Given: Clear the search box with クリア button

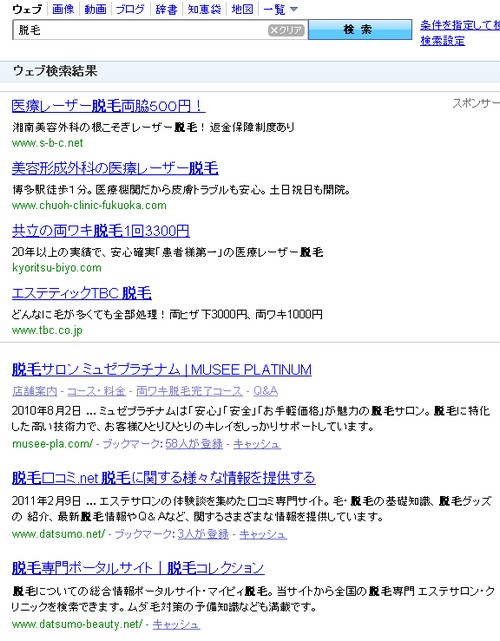Looking at the screenshot, I should pos(286,30).
